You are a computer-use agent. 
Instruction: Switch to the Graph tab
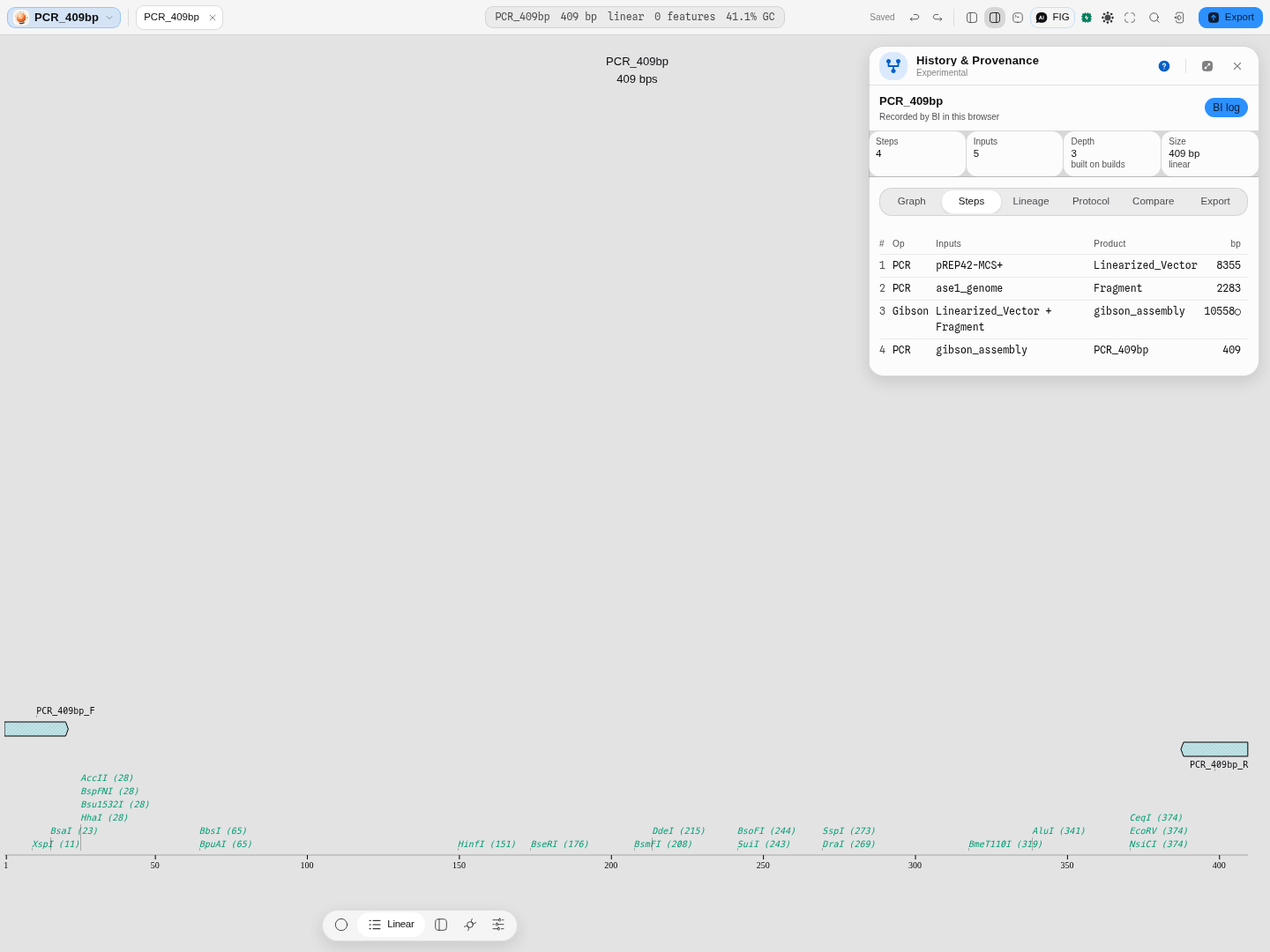912,202
